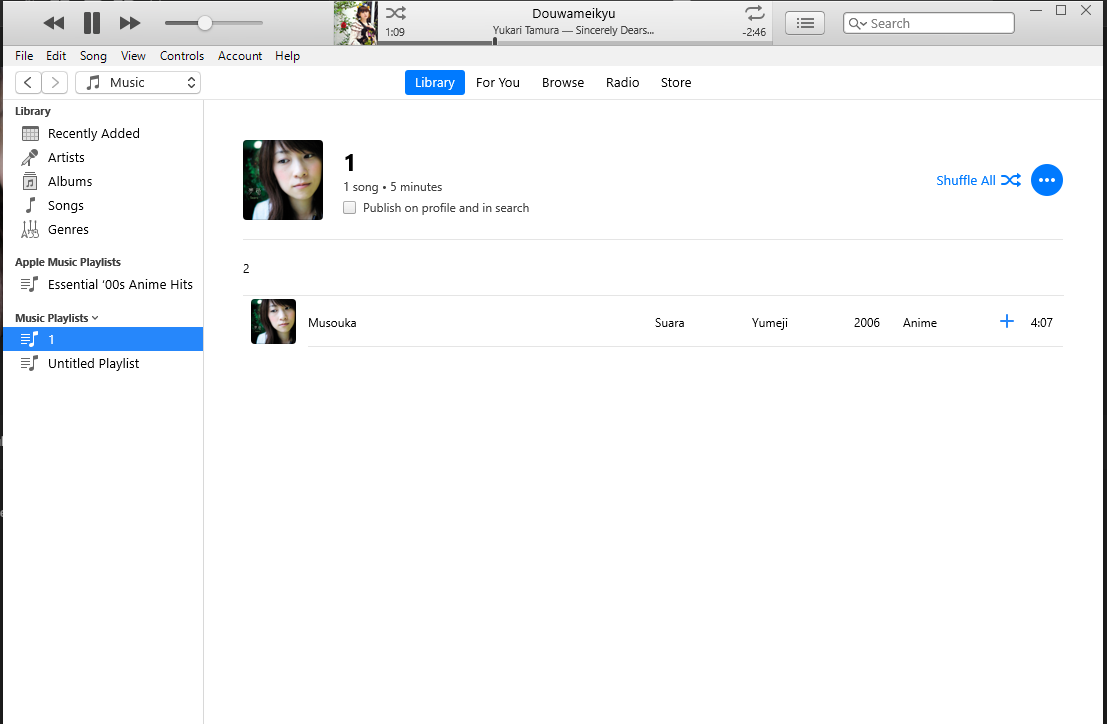Click Shuffle All link

[978, 180]
